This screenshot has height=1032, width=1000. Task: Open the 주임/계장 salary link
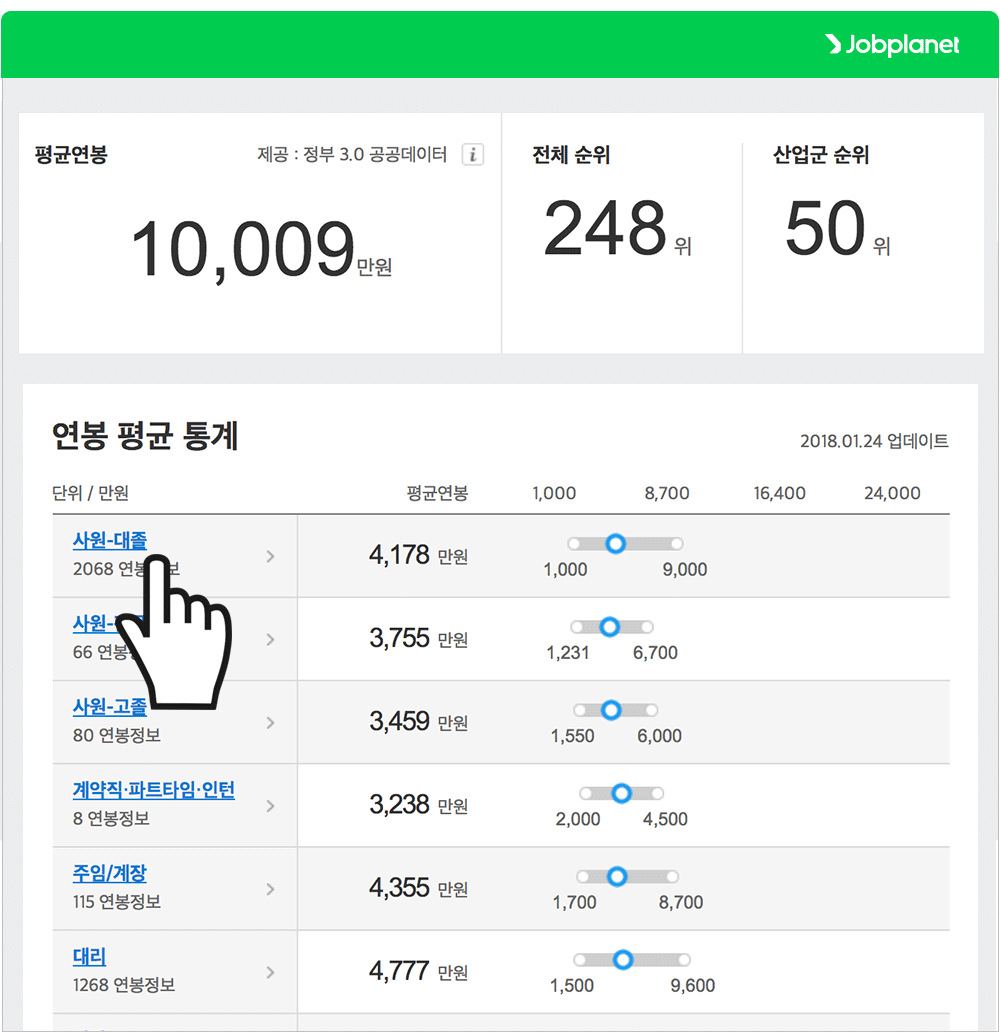tap(109, 871)
